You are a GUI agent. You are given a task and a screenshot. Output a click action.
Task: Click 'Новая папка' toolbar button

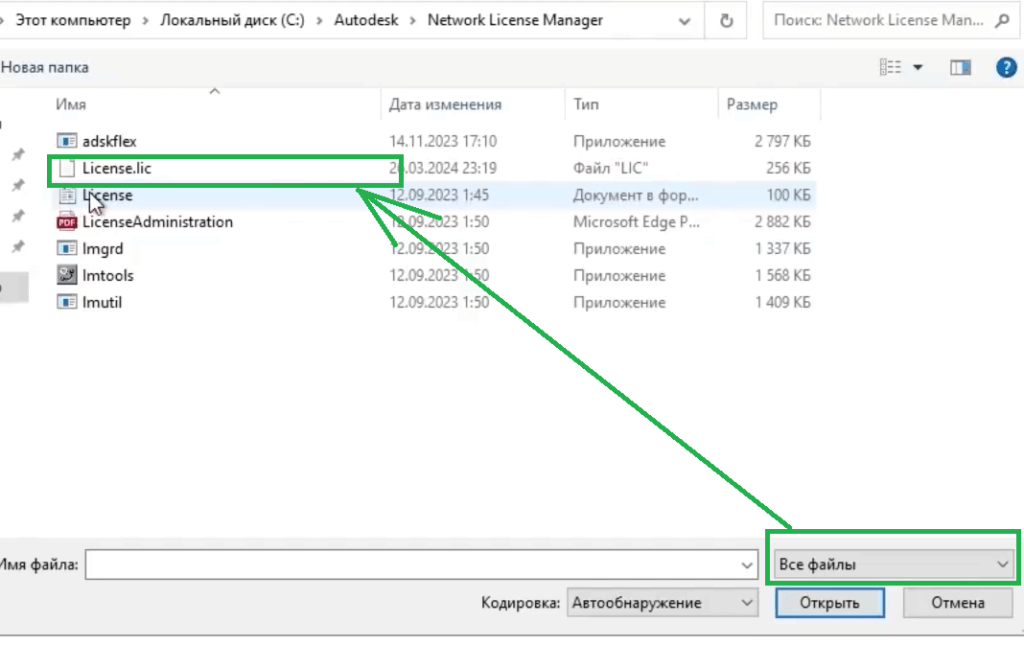pos(45,67)
